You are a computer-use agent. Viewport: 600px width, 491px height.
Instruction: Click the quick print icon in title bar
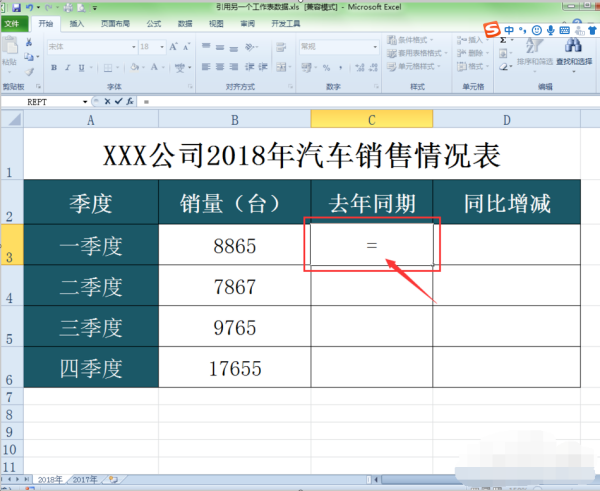click(68, 7)
